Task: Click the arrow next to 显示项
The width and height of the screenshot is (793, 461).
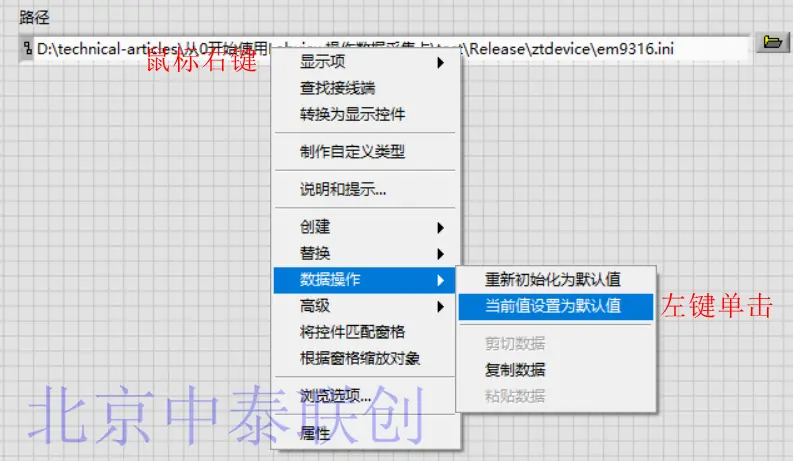Action: coord(440,62)
